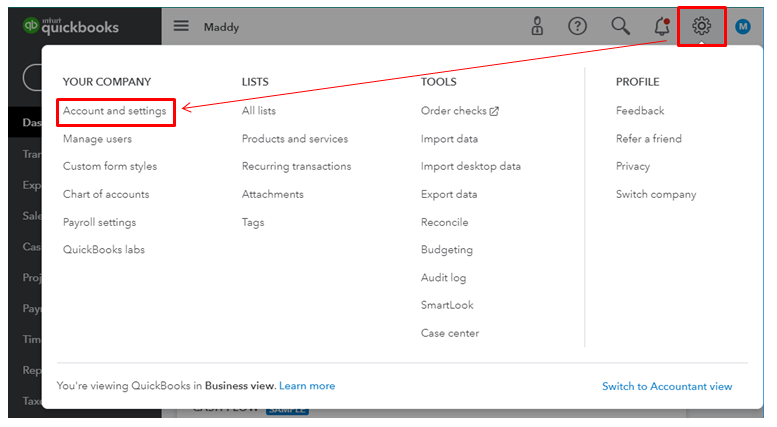The width and height of the screenshot is (777, 427).
Task: Open Products and services
Action: 295,139
